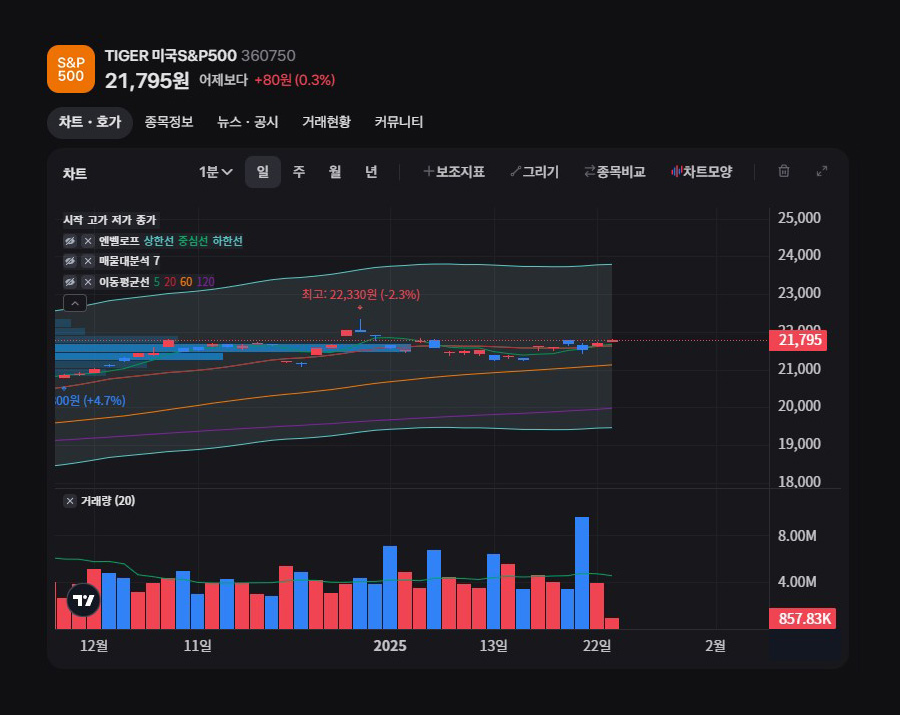Hide the 이동평균선 indicator via eye icon
The height and width of the screenshot is (715, 900).
pyautogui.click(x=70, y=282)
